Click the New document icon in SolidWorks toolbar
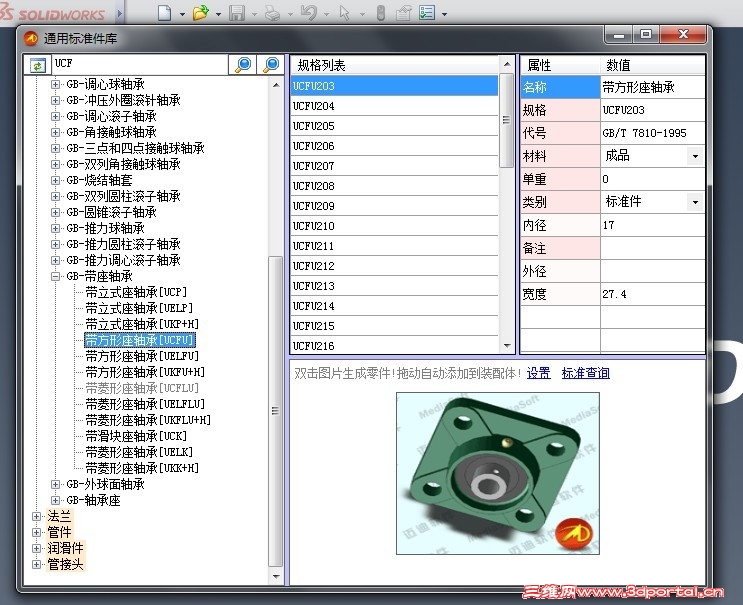This screenshot has height=605, width=743. (x=164, y=13)
